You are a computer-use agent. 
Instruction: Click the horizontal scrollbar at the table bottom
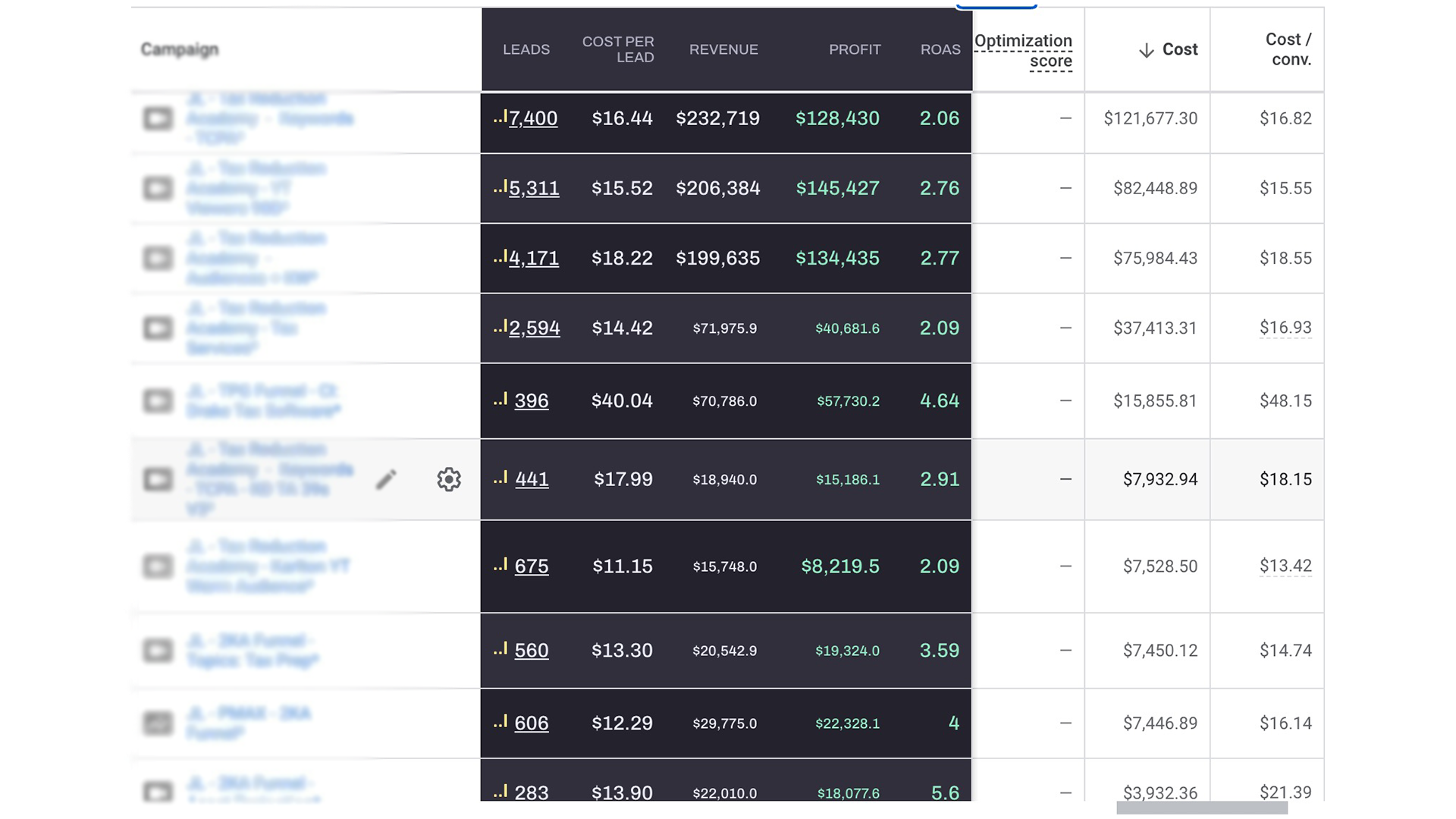(1202, 808)
